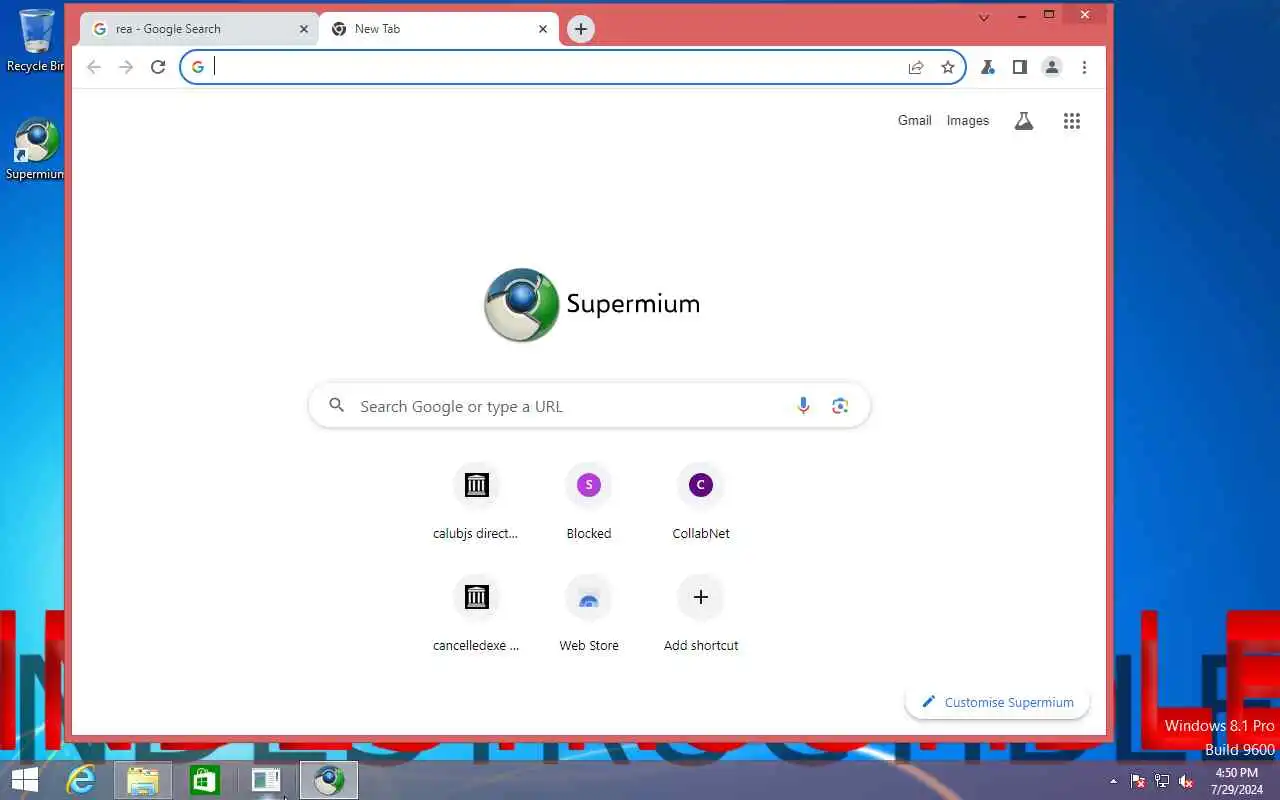Open Action Center flag icon in tray

(x=1138, y=781)
